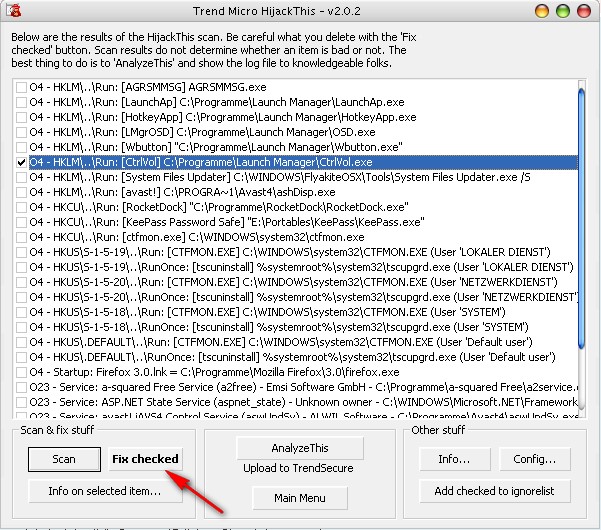Check the RocketDock.exe entry box
This screenshot has width=601, height=530.
[21, 207]
